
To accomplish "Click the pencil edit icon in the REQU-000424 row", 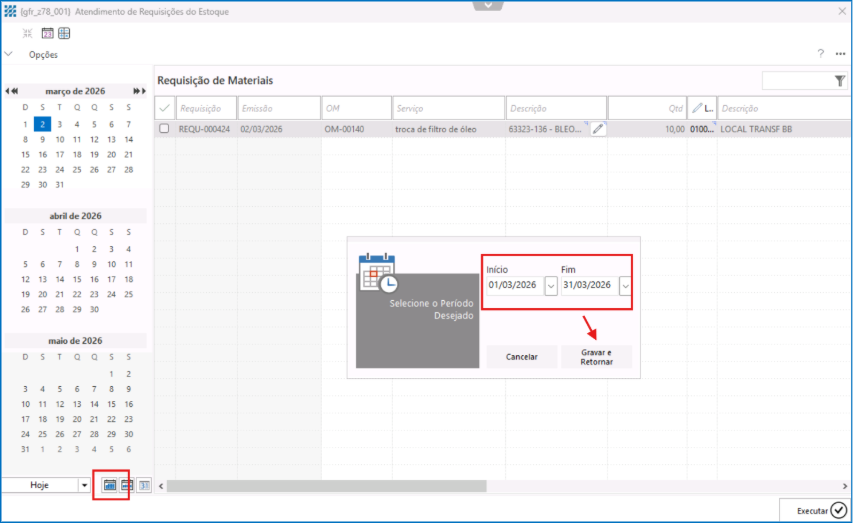I will pos(598,129).
